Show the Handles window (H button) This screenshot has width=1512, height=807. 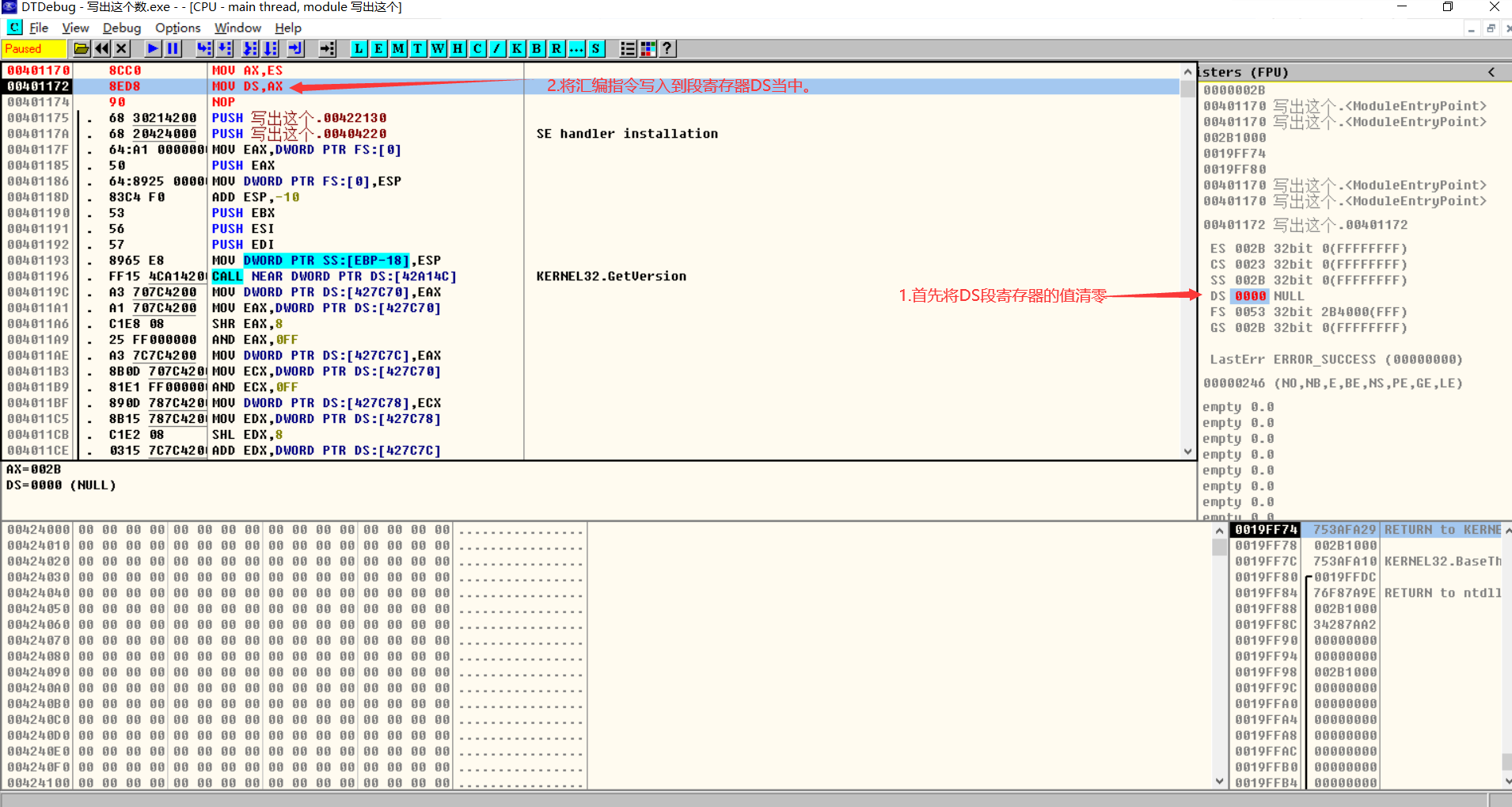tap(458, 49)
